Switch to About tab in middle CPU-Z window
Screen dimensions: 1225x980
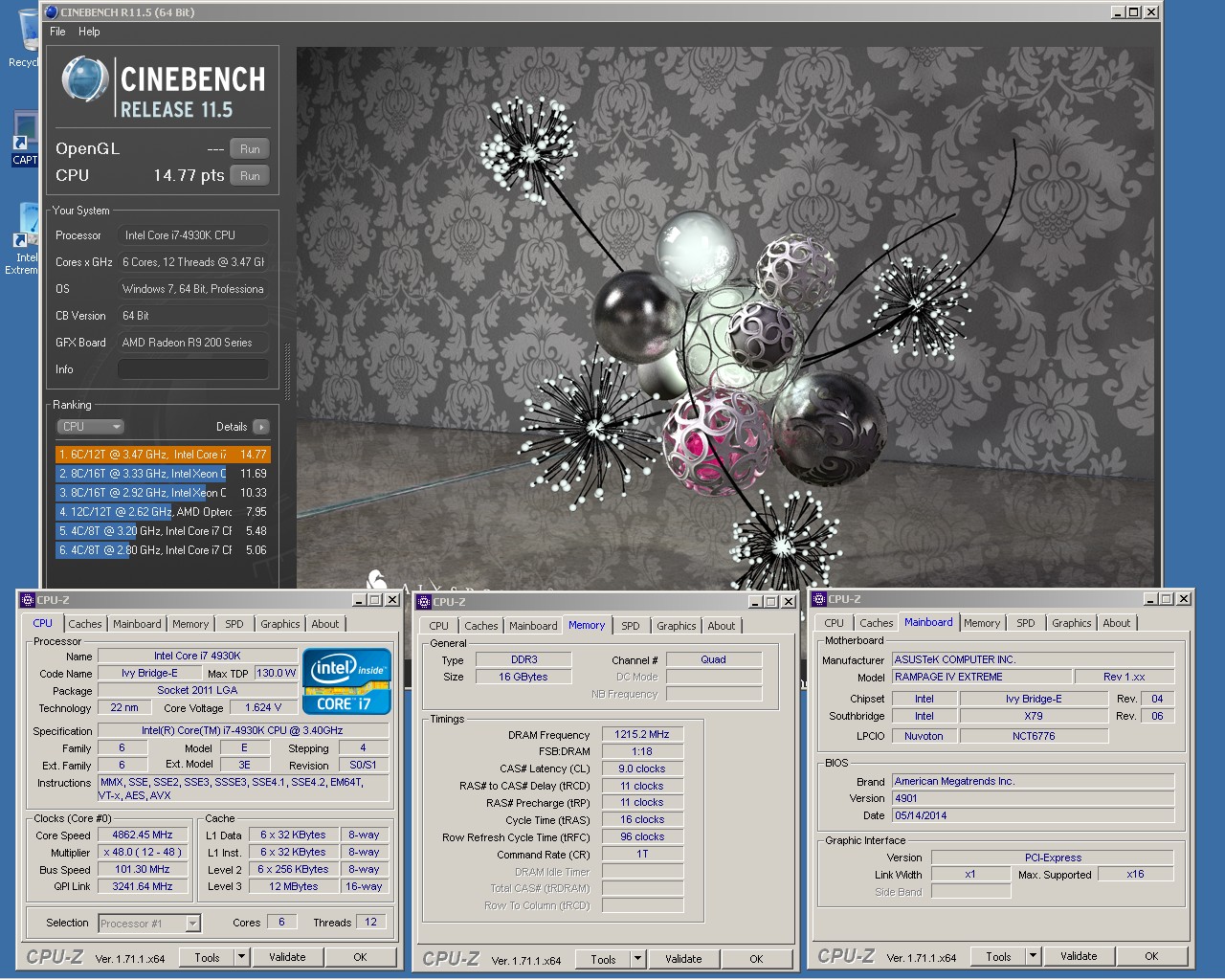click(x=722, y=626)
